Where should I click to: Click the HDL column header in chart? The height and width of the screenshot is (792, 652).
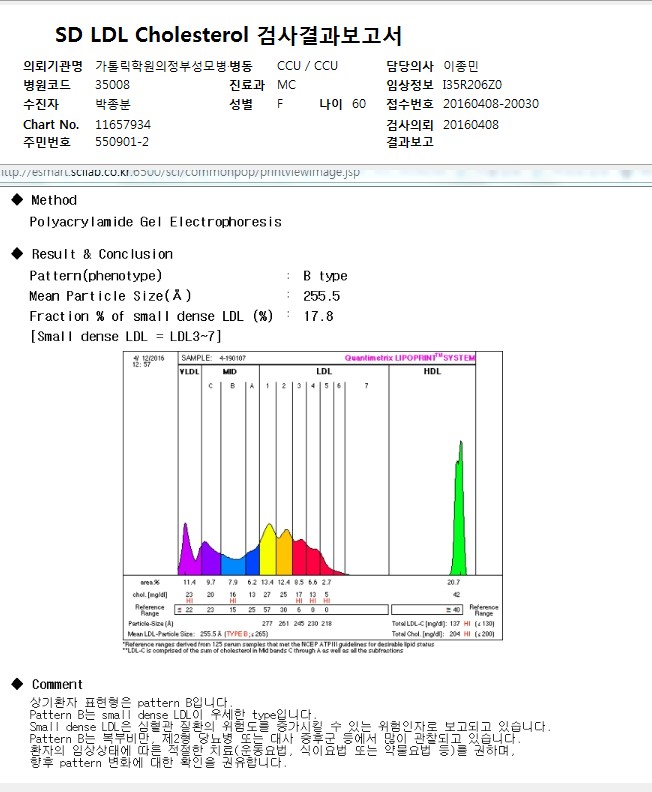click(432, 371)
